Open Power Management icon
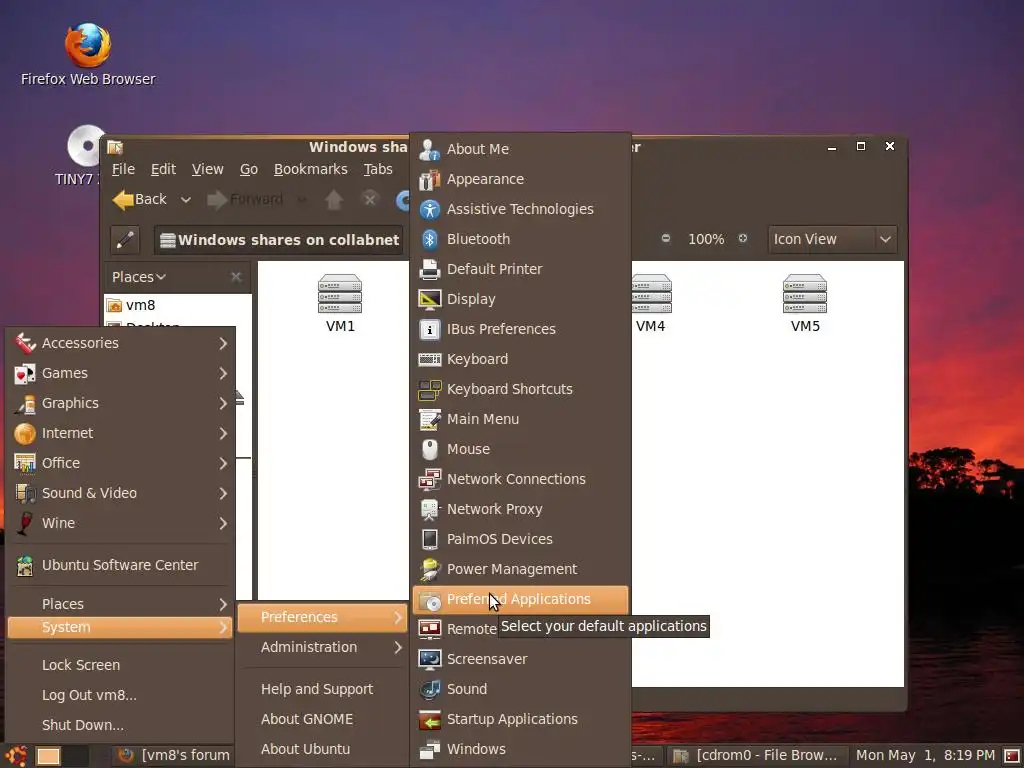Image resolution: width=1024 pixels, height=768 pixels. 429,569
